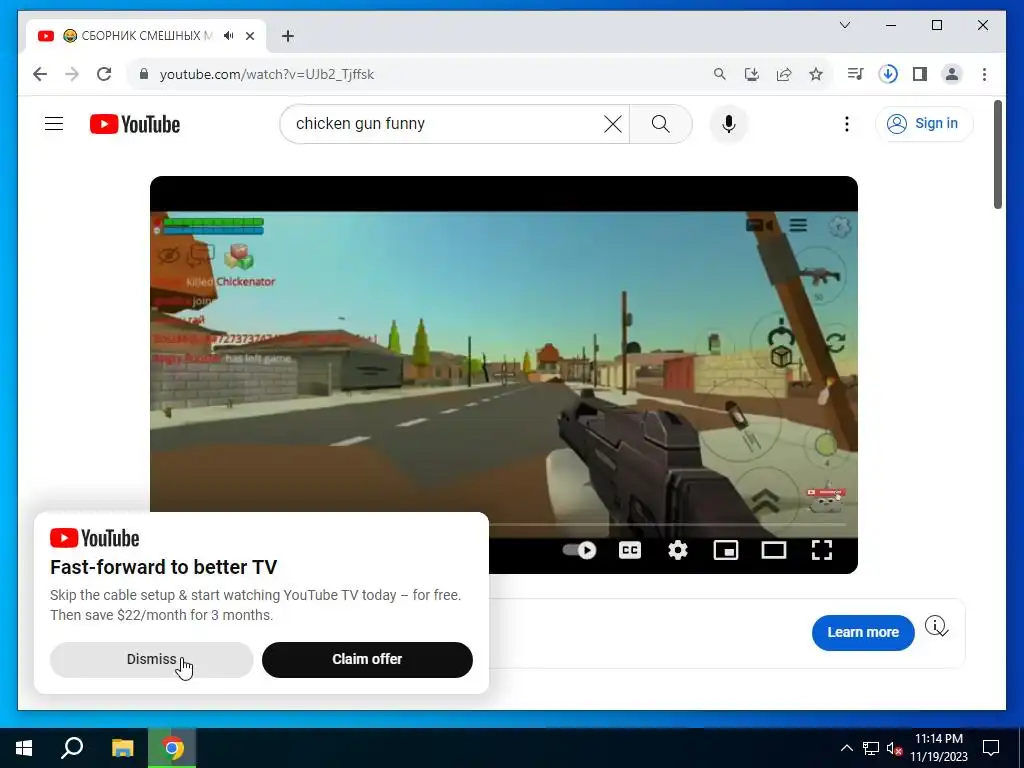Viewport: 1024px width, 768px height.
Task: Toggle closed captions CC button
Action: point(630,550)
